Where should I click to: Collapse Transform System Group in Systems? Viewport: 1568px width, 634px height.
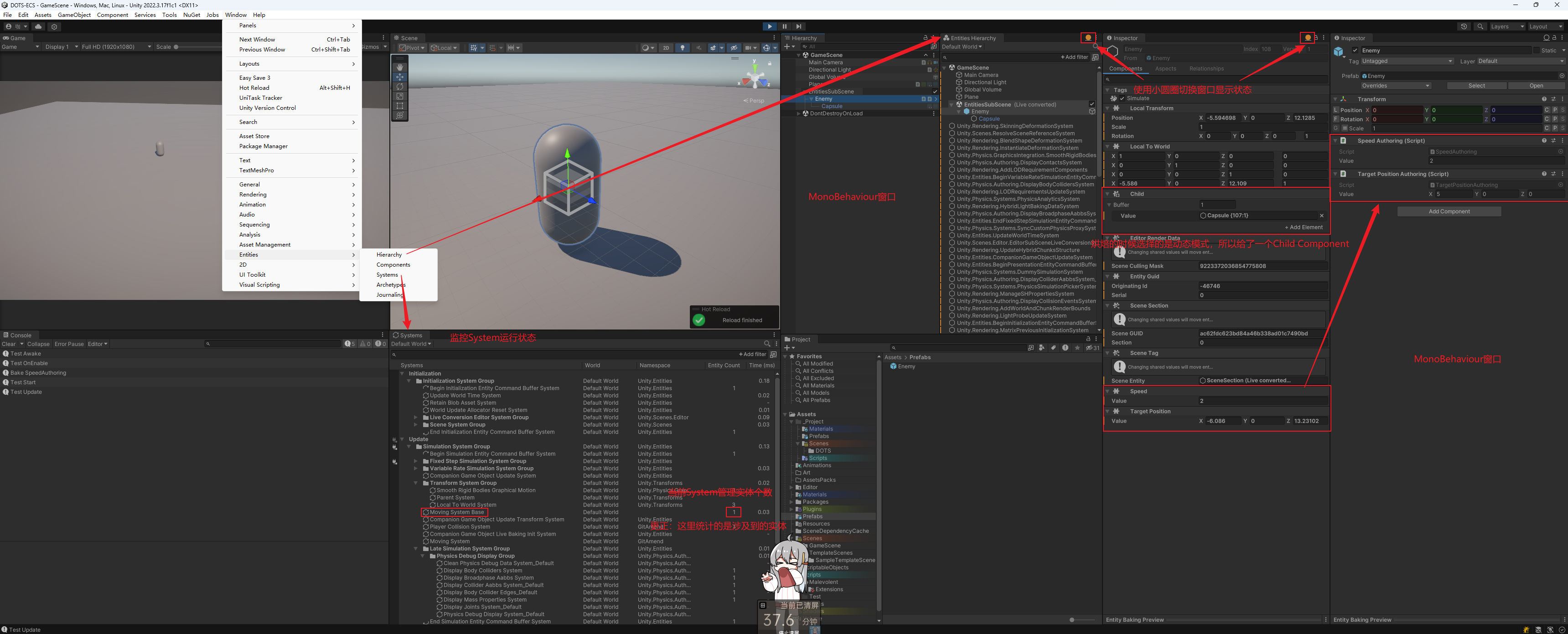click(416, 483)
